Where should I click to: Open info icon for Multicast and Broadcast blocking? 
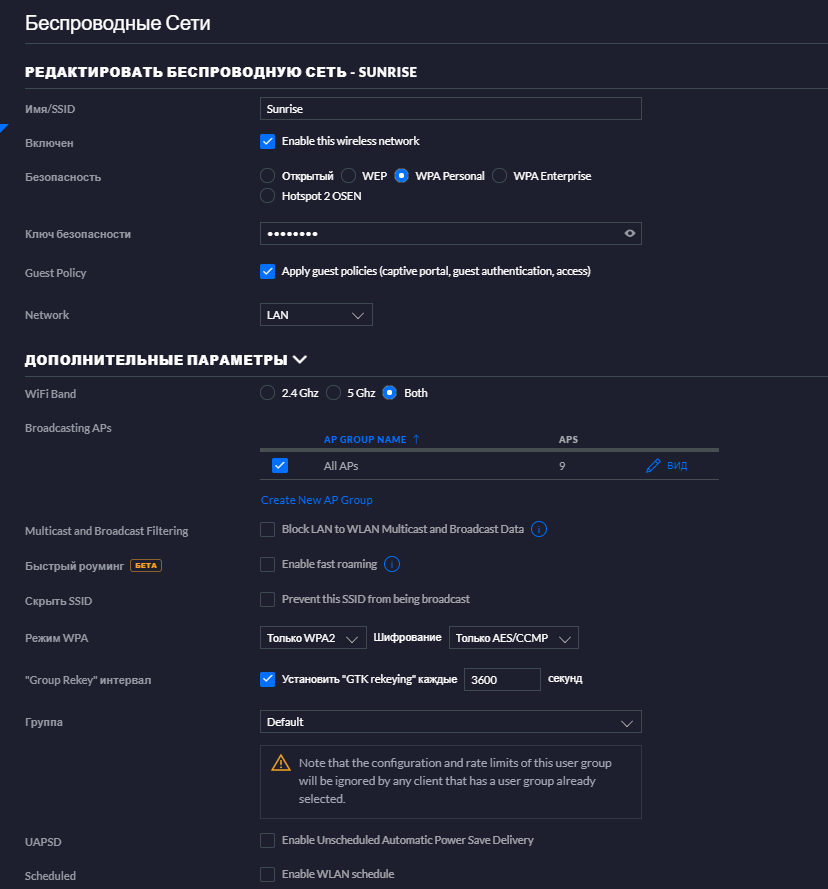tap(539, 529)
